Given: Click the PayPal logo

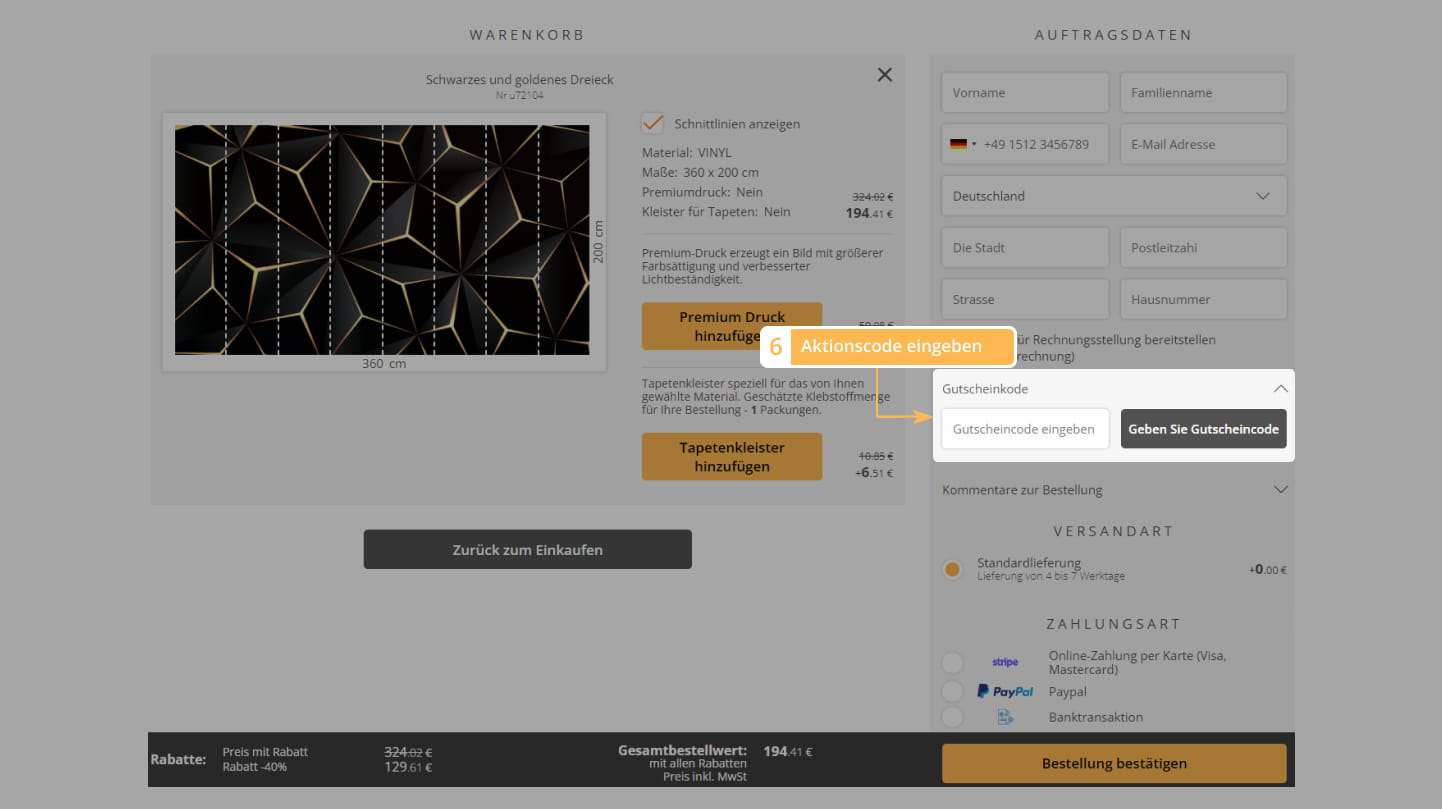Looking at the screenshot, I should coord(1004,691).
